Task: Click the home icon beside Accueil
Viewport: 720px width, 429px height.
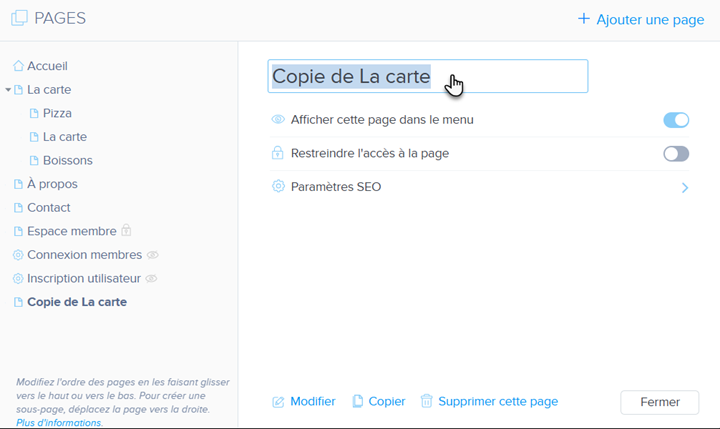Action: (18, 66)
